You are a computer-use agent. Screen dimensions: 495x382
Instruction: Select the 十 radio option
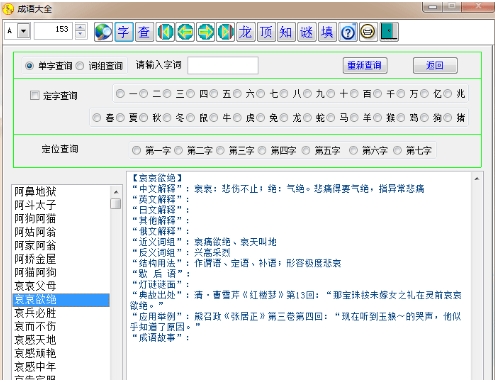330,94
